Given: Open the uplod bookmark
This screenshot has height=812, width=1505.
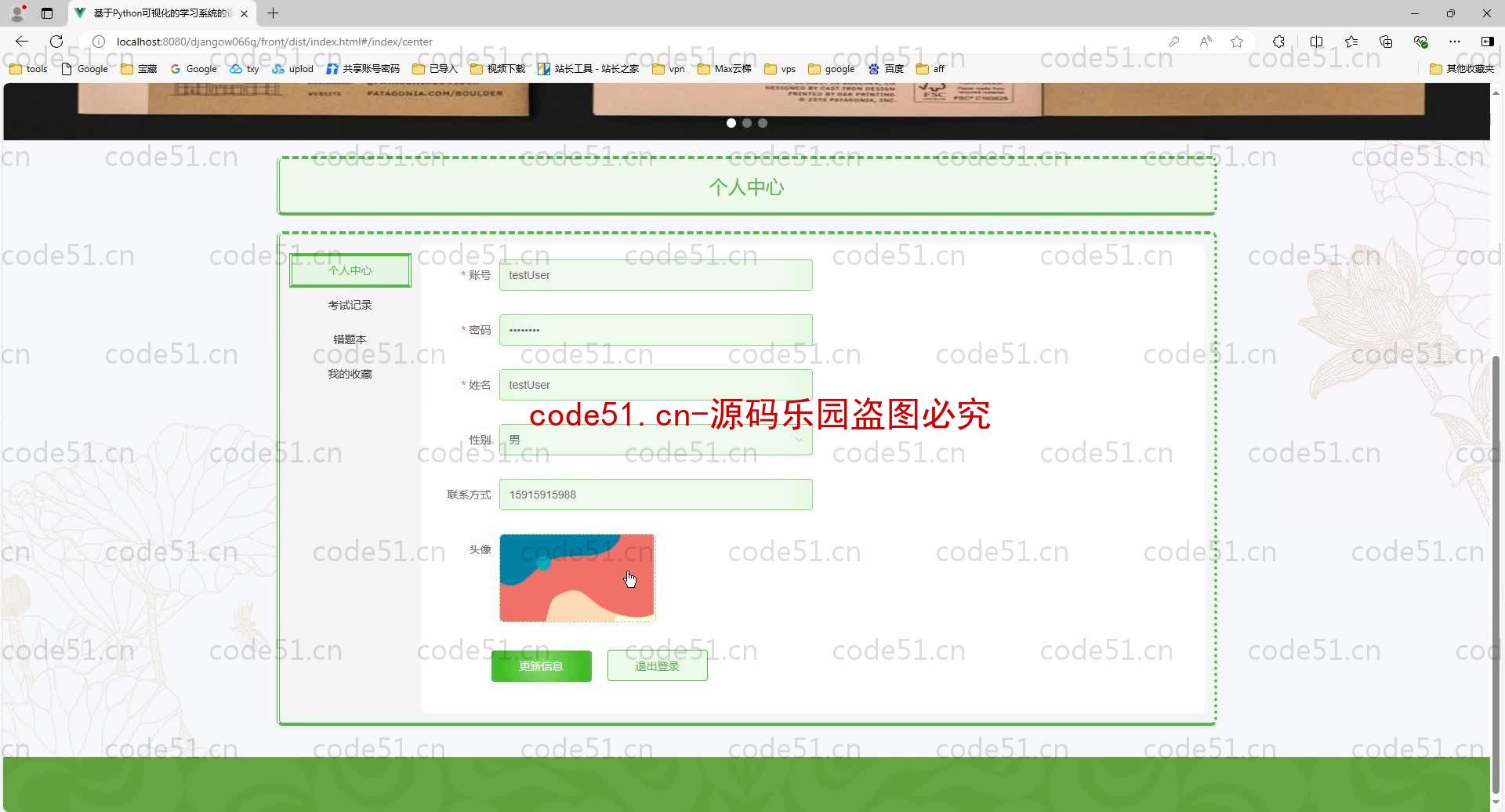Looking at the screenshot, I should (x=292, y=69).
